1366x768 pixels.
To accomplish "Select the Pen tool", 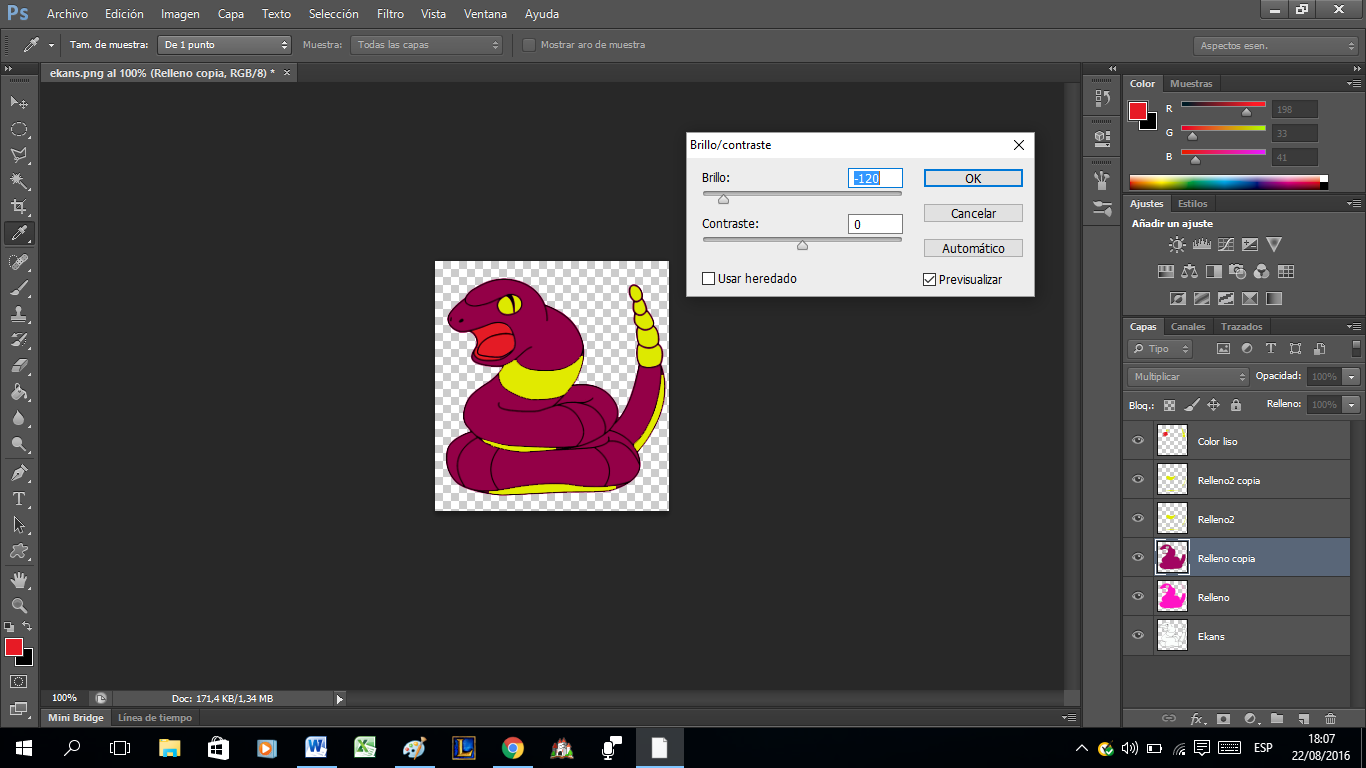I will point(18,472).
